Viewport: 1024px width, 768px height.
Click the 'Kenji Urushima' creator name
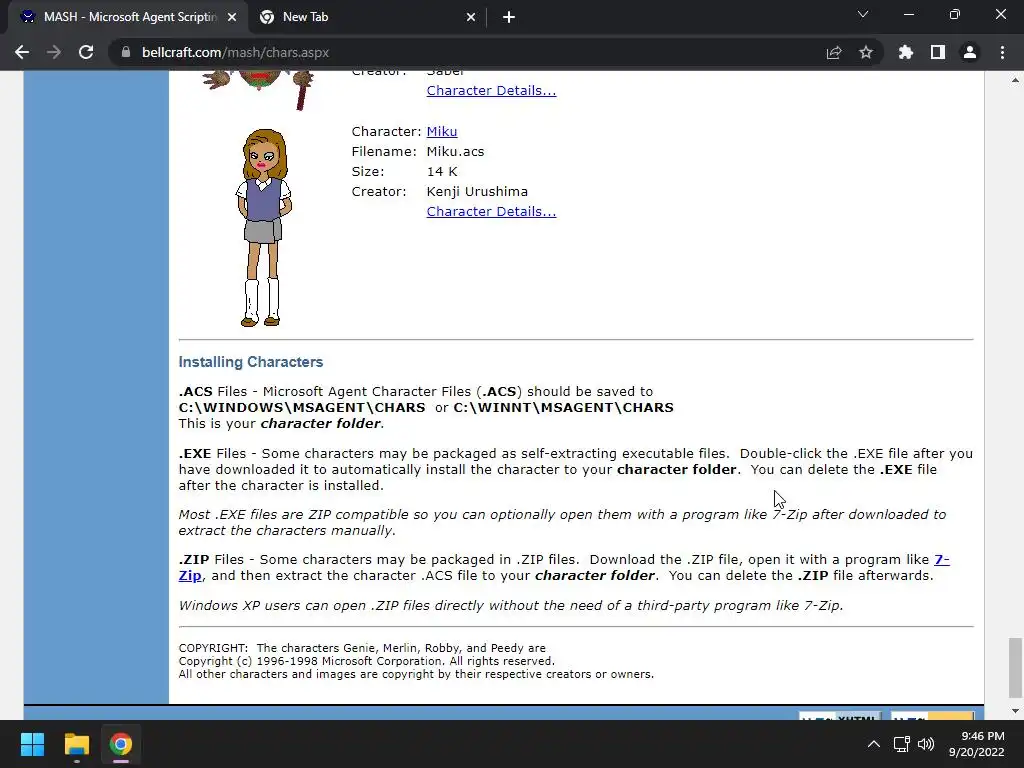[x=477, y=191]
